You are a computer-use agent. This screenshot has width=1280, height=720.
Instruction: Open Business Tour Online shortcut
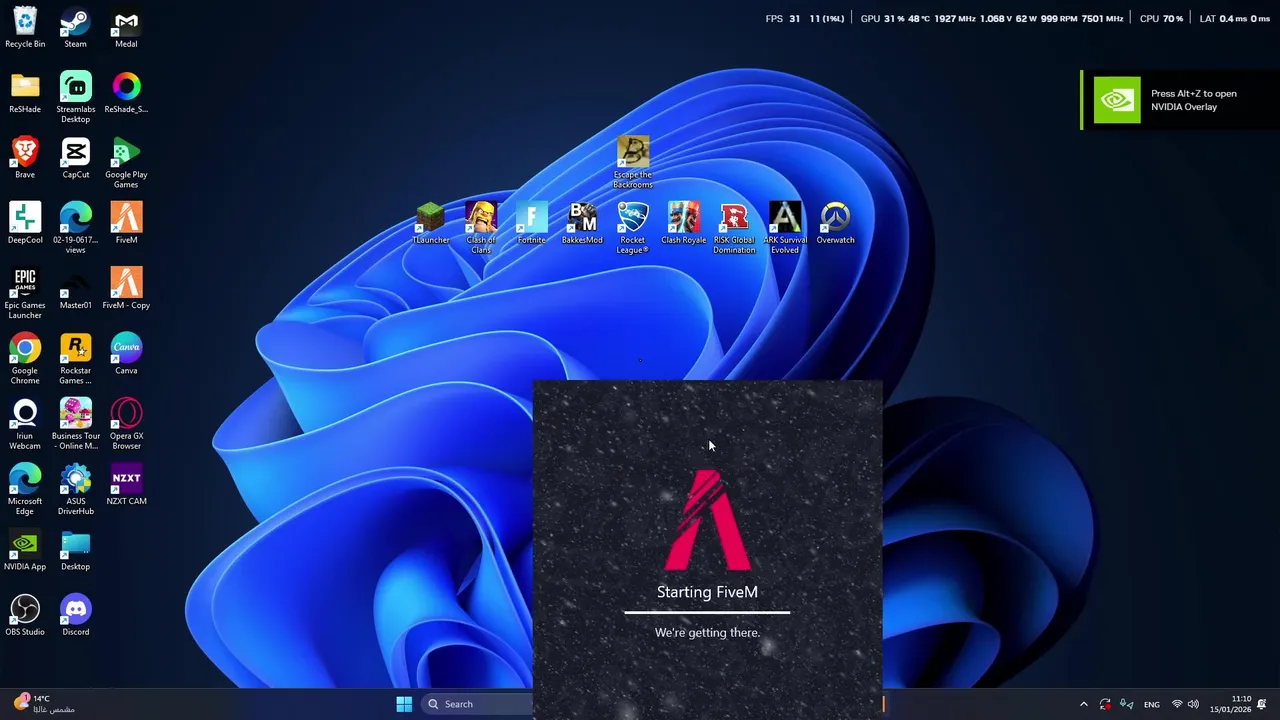click(75, 423)
